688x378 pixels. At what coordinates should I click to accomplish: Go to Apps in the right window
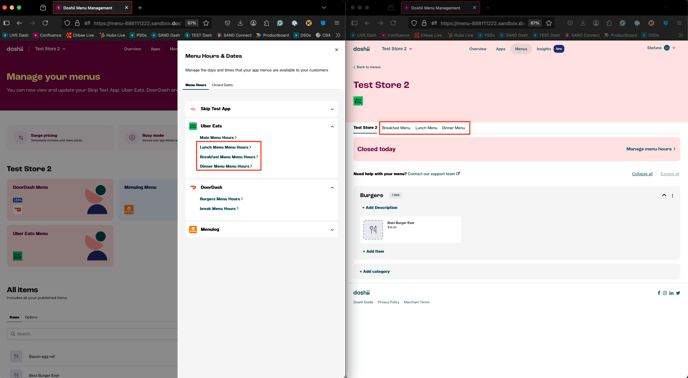click(x=500, y=49)
